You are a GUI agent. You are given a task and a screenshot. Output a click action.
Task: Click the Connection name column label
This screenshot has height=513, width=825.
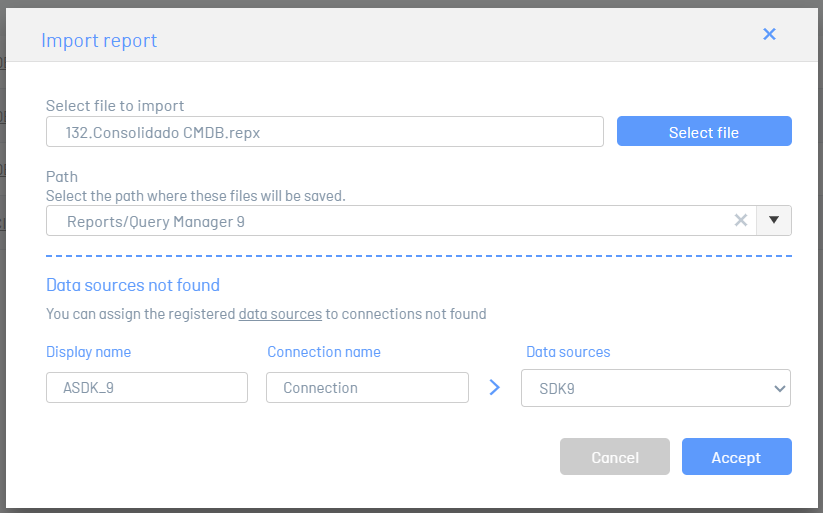coord(324,352)
